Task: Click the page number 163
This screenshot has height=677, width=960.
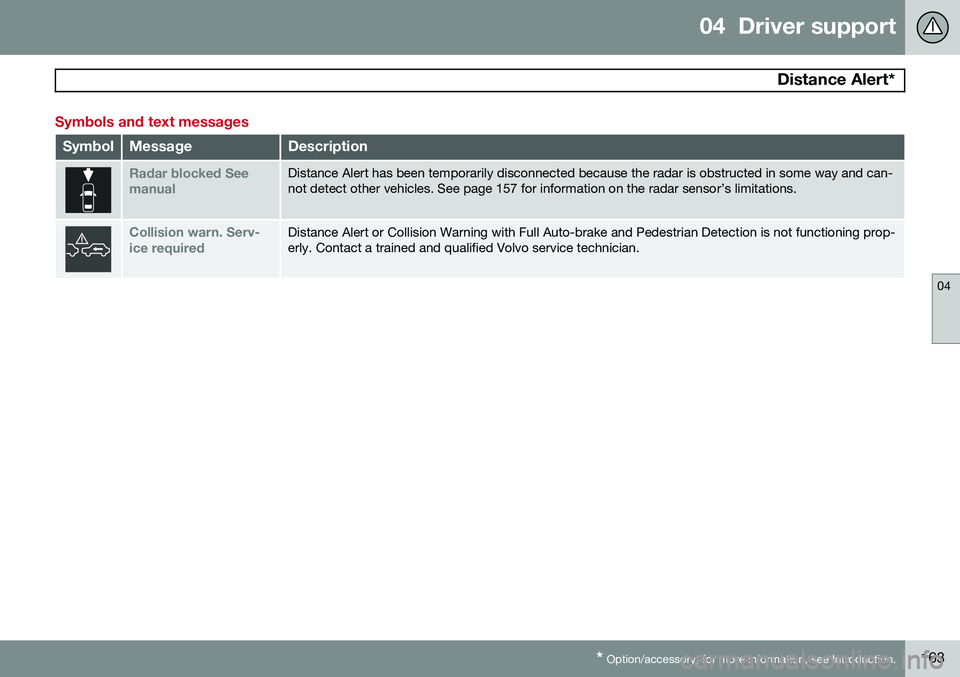Action: click(932, 657)
